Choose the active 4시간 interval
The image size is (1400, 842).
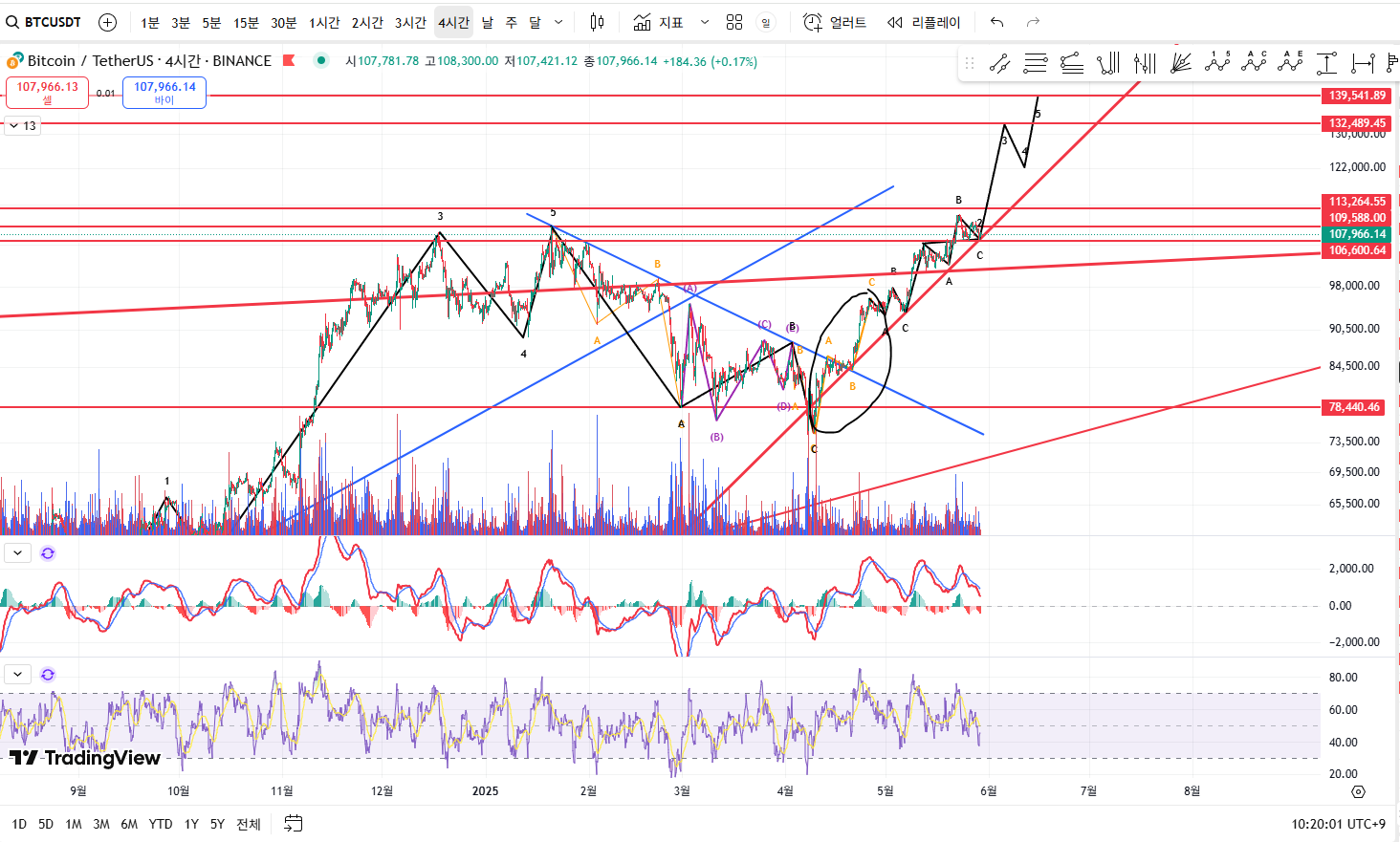click(453, 22)
